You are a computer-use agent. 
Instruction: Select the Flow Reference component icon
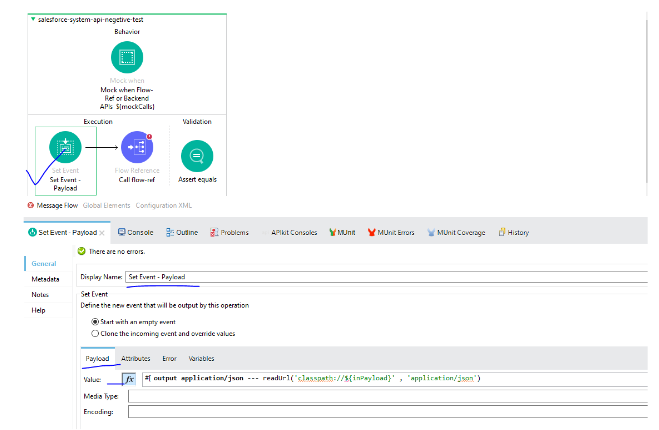(137, 147)
